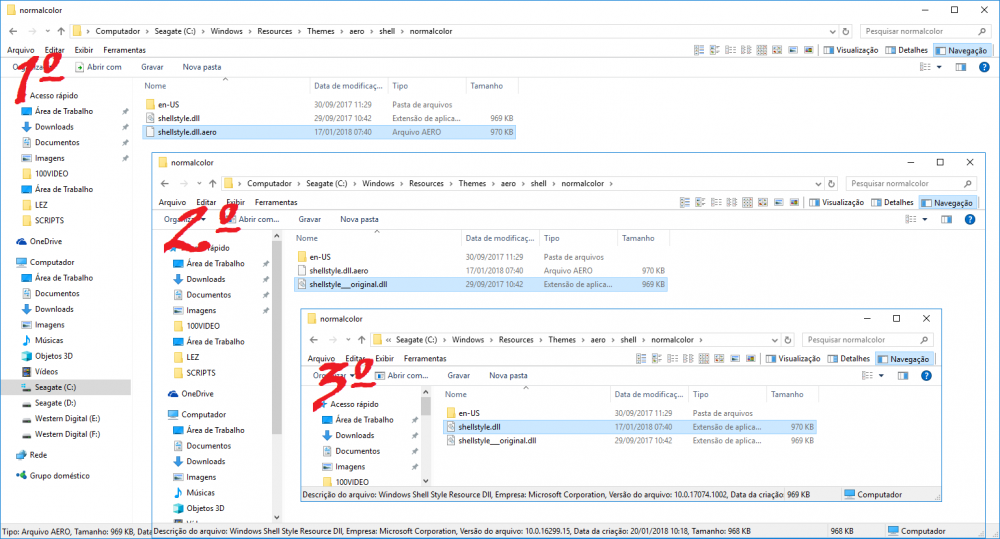Image resolution: width=1000 pixels, height=539 pixels.
Task: Click the up arrow in the second window's navigation bar
Action: 213,184
